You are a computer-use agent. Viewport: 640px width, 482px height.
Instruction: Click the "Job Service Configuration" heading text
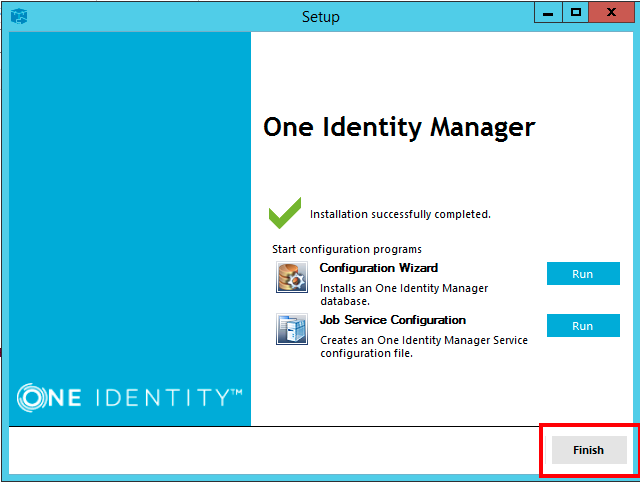[x=393, y=320]
